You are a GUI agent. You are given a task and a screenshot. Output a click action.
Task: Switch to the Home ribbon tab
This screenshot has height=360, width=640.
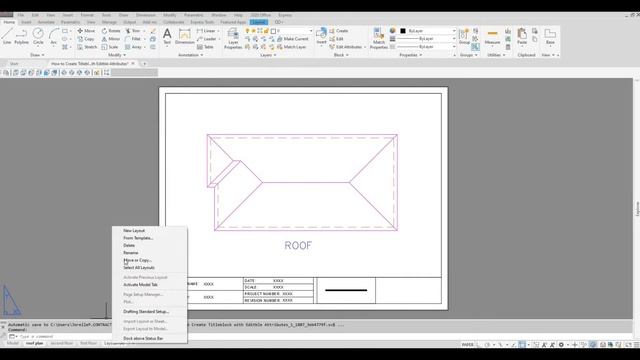click(x=9, y=22)
